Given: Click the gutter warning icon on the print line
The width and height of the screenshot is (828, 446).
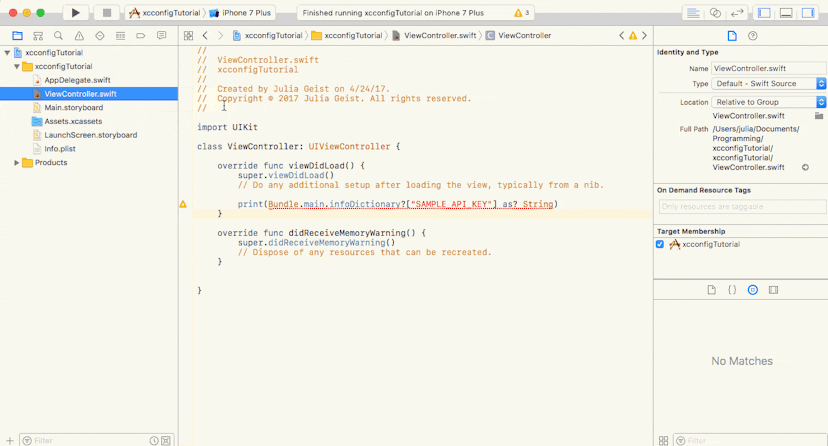Looking at the screenshot, I should point(183,204).
